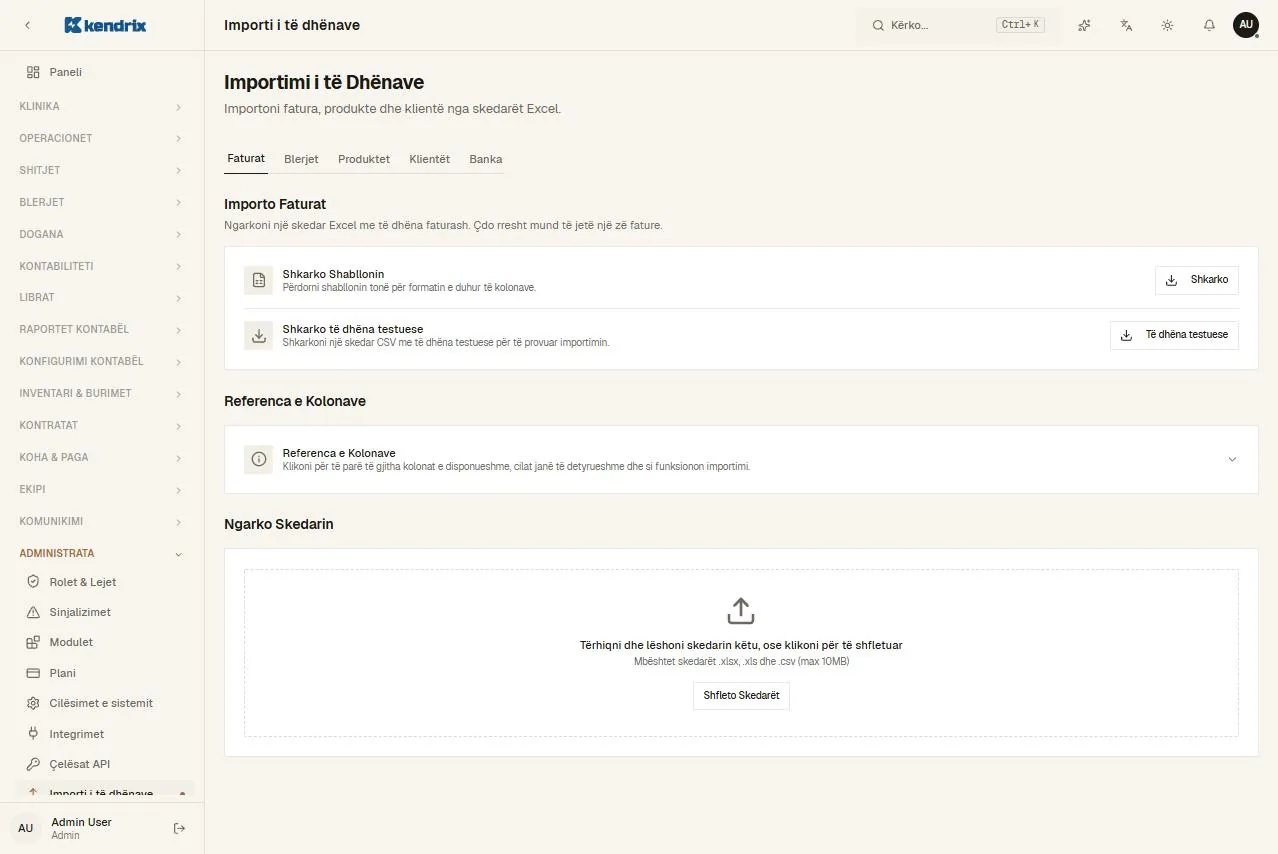Click the logout icon beside Admin User
1278x854 pixels.
pyautogui.click(x=179, y=828)
